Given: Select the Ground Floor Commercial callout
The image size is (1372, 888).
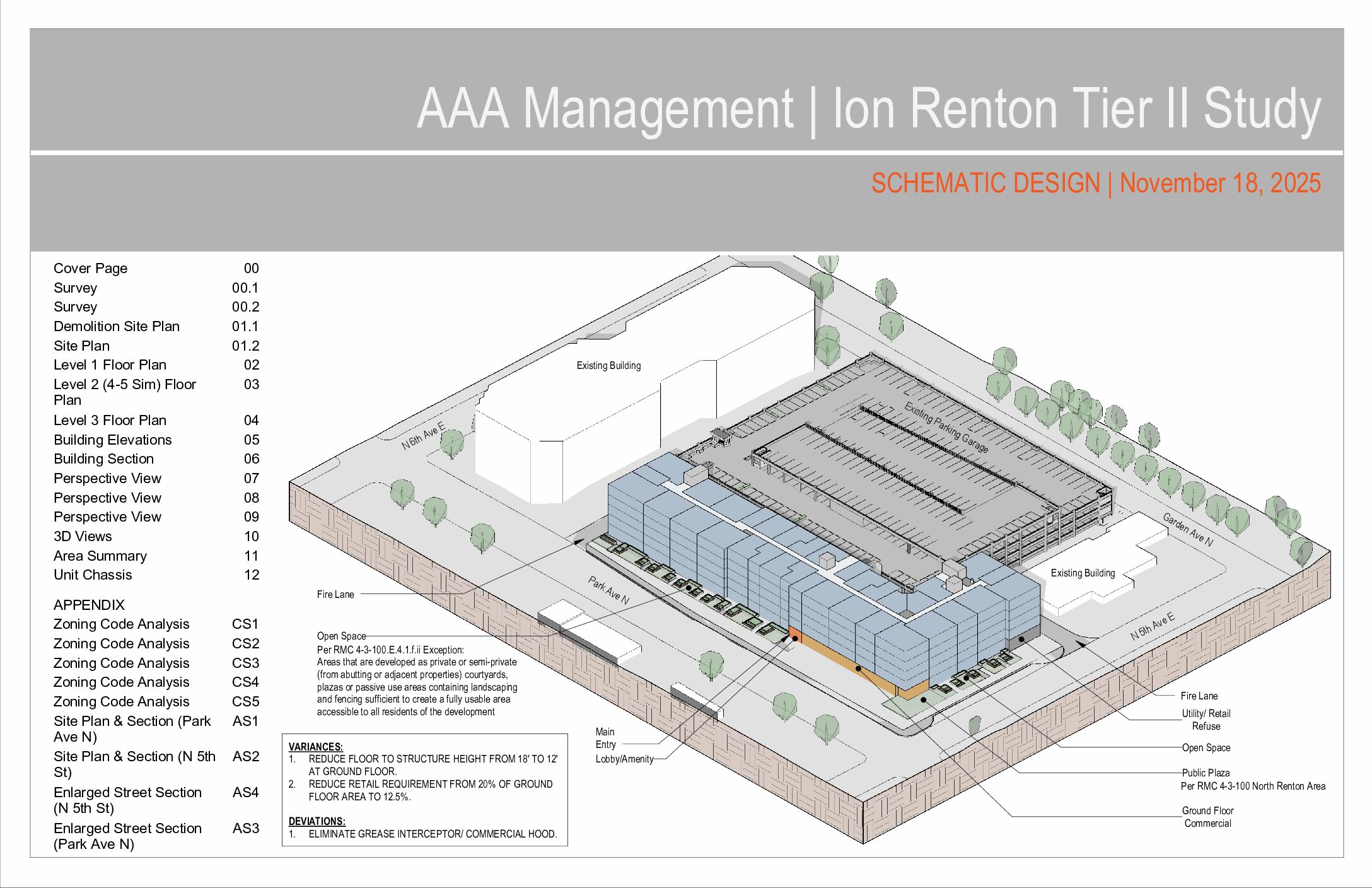Looking at the screenshot, I should (x=1207, y=817).
